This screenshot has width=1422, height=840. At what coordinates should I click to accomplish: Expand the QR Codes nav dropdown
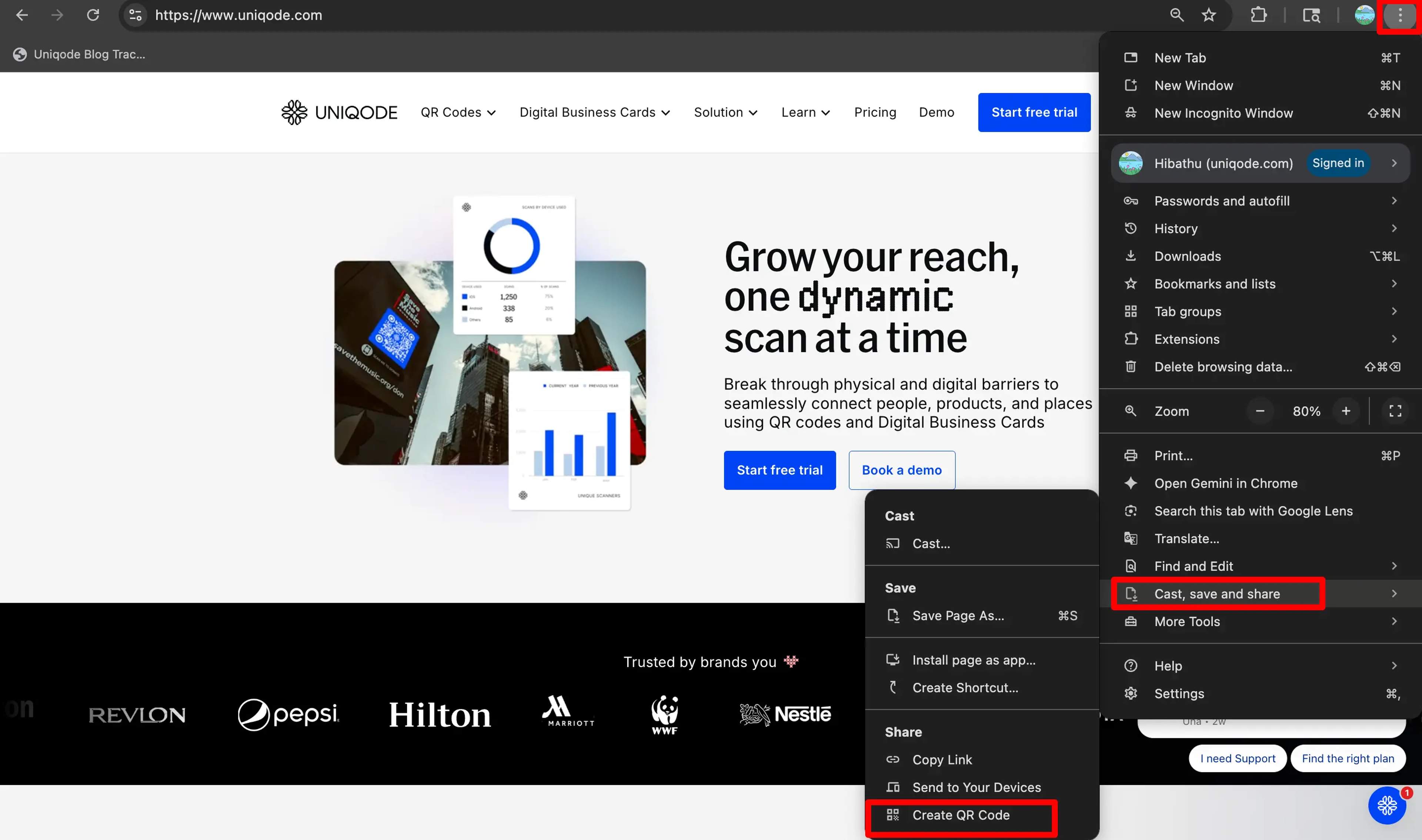458,112
